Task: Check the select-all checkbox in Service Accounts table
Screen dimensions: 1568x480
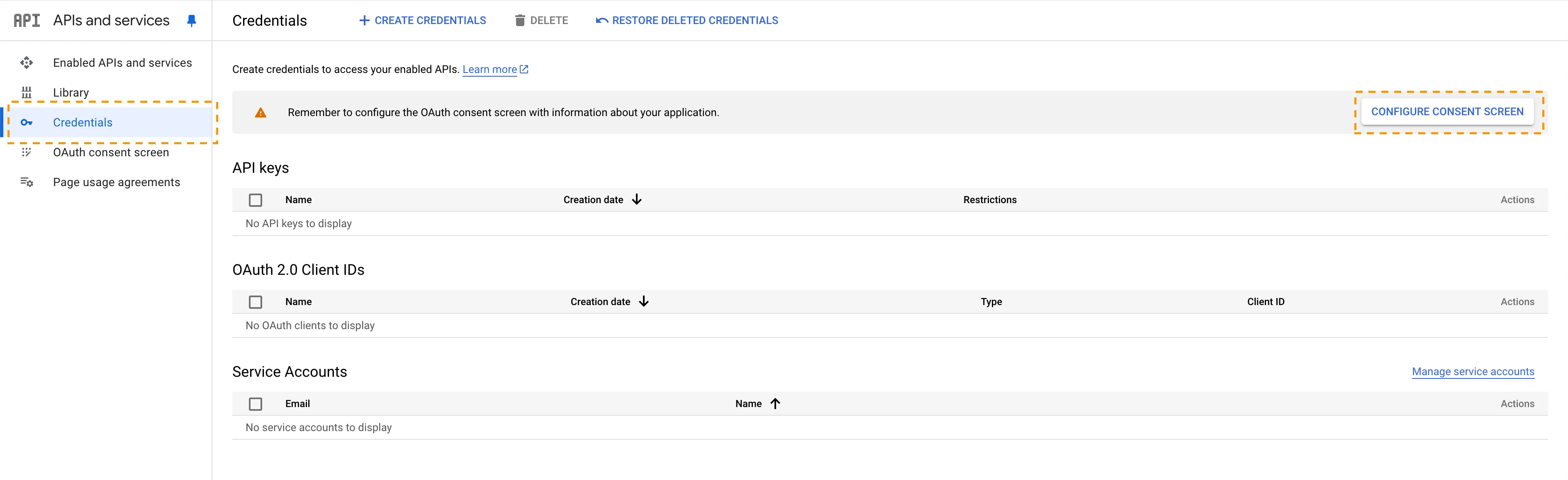Action: tap(256, 403)
